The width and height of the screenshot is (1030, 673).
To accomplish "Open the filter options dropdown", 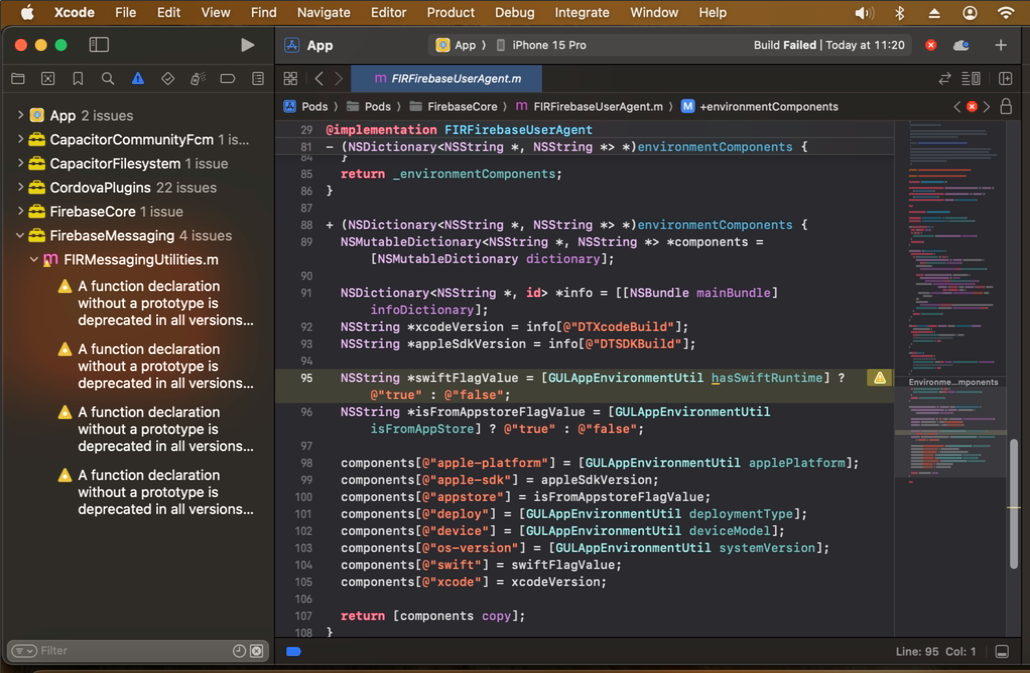I will 24,651.
